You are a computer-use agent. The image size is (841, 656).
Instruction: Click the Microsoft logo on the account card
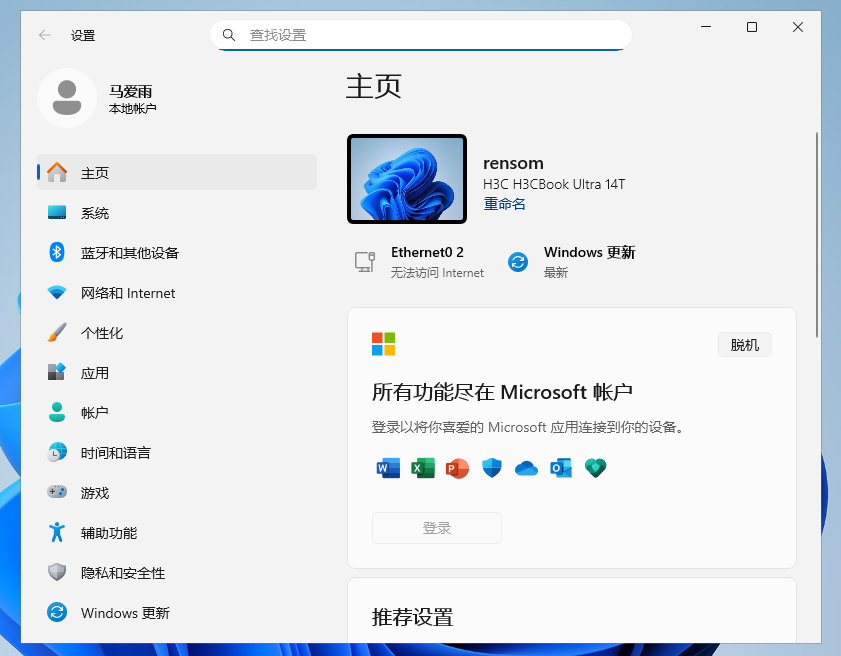coord(383,343)
